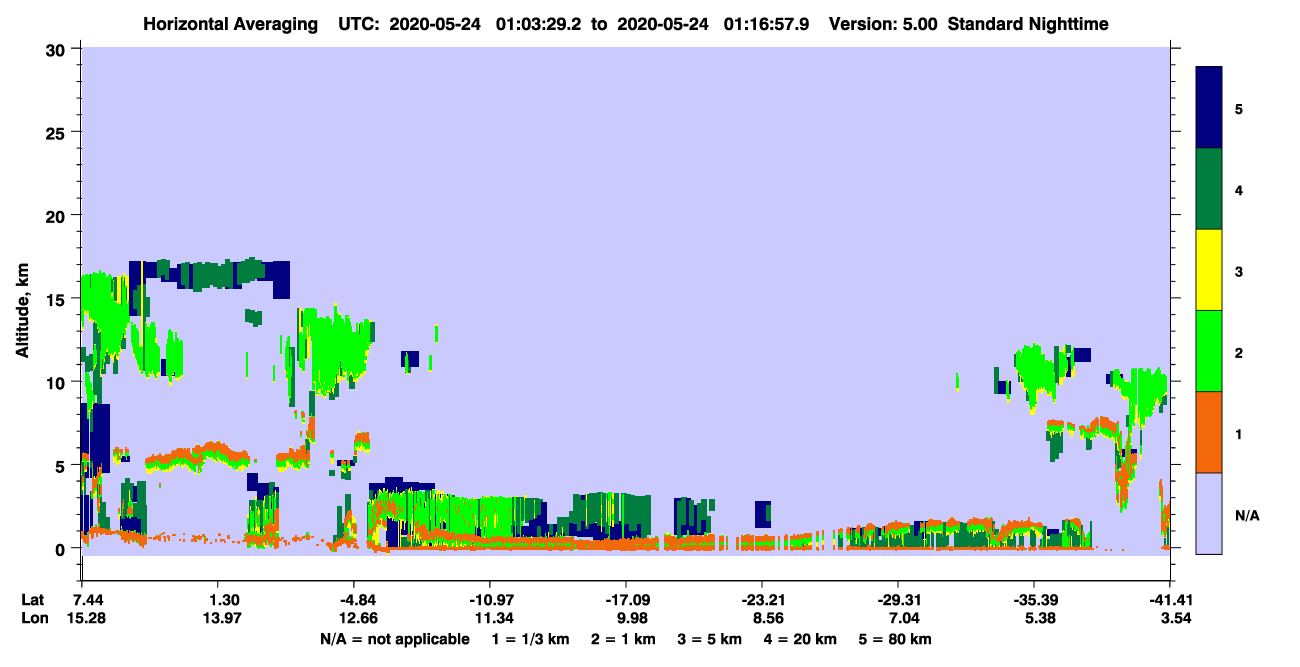The image size is (1300, 667).
Task: Click the lavender N/A colorbar segment
Action: (1209, 513)
